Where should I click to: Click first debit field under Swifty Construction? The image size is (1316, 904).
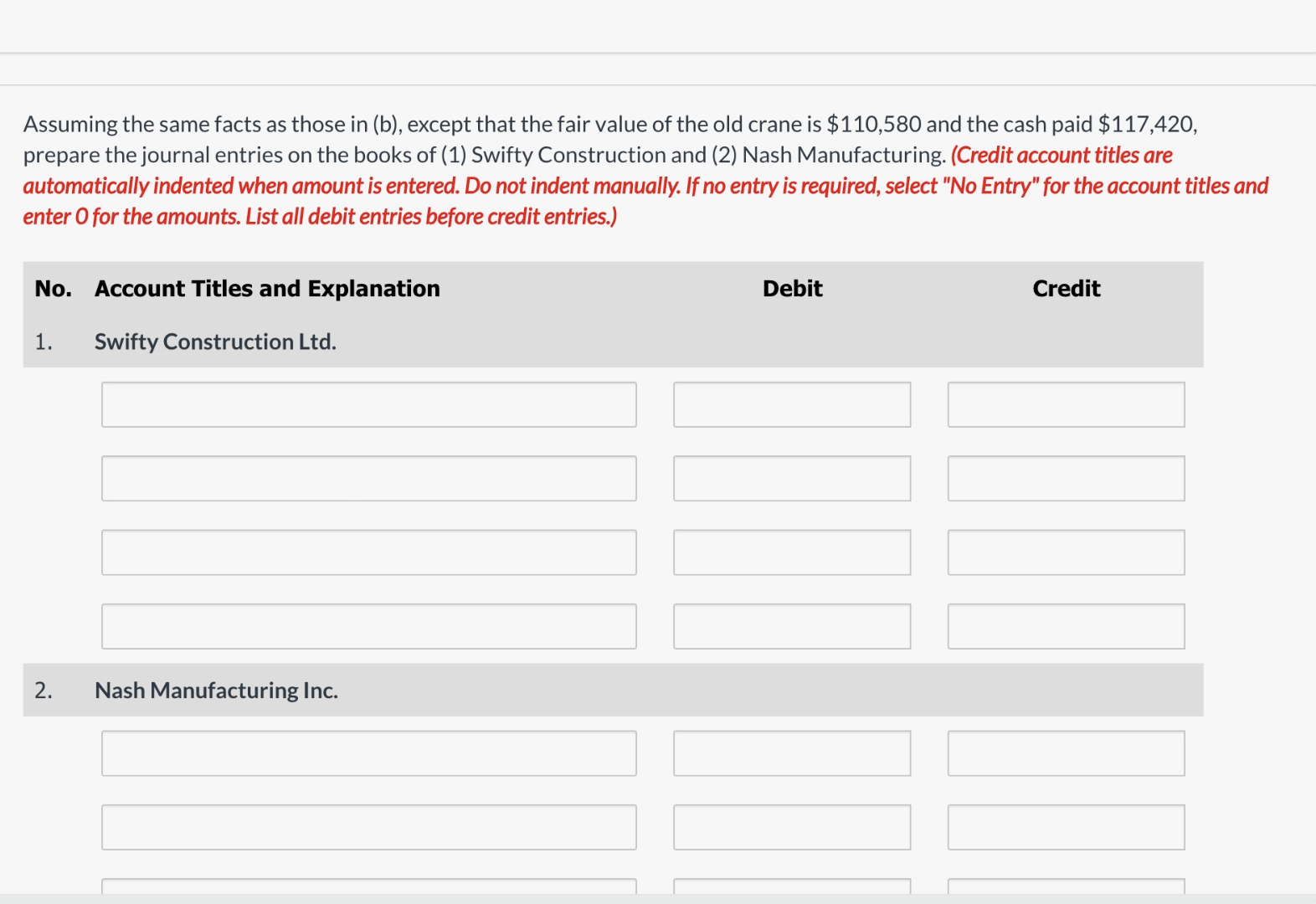tap(792, 404)
